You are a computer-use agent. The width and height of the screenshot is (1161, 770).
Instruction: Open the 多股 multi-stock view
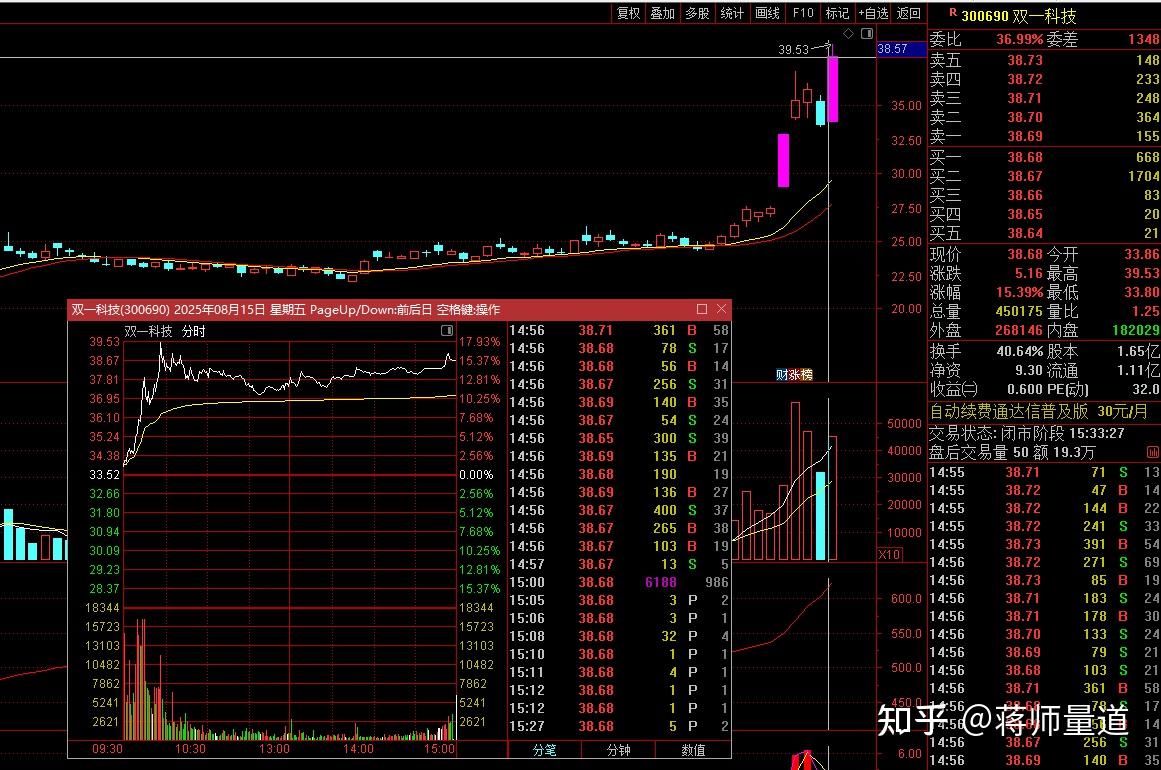pyautogui.click(x=697, y=13)
